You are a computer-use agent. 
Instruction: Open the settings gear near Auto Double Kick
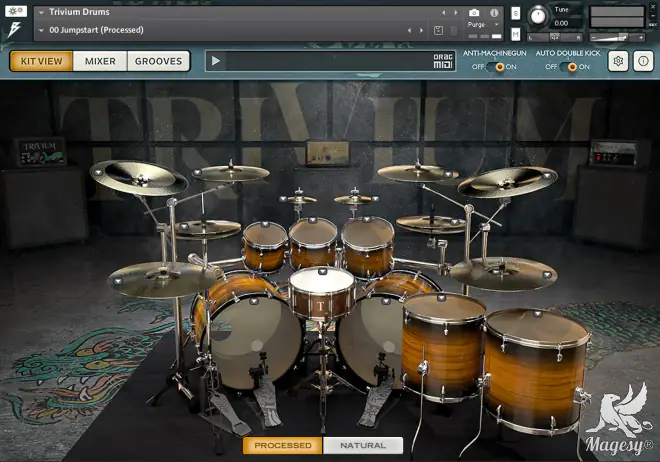(x=618, y=61)
